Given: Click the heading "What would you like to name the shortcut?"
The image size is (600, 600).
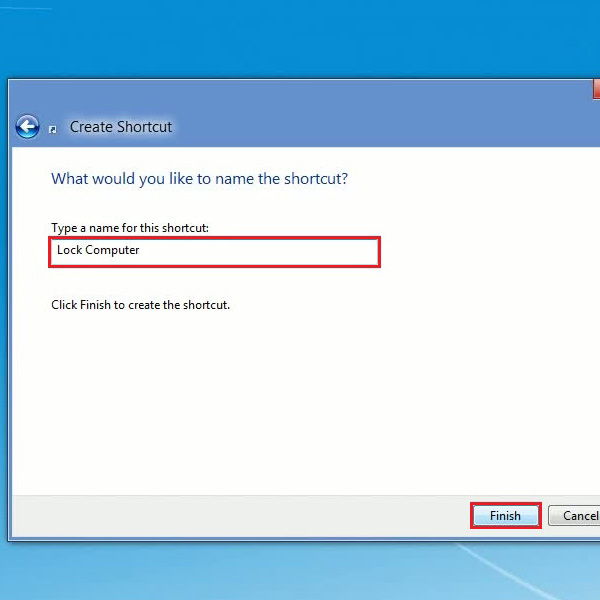Looking at the screenshot, I should [x=199, y=179].
